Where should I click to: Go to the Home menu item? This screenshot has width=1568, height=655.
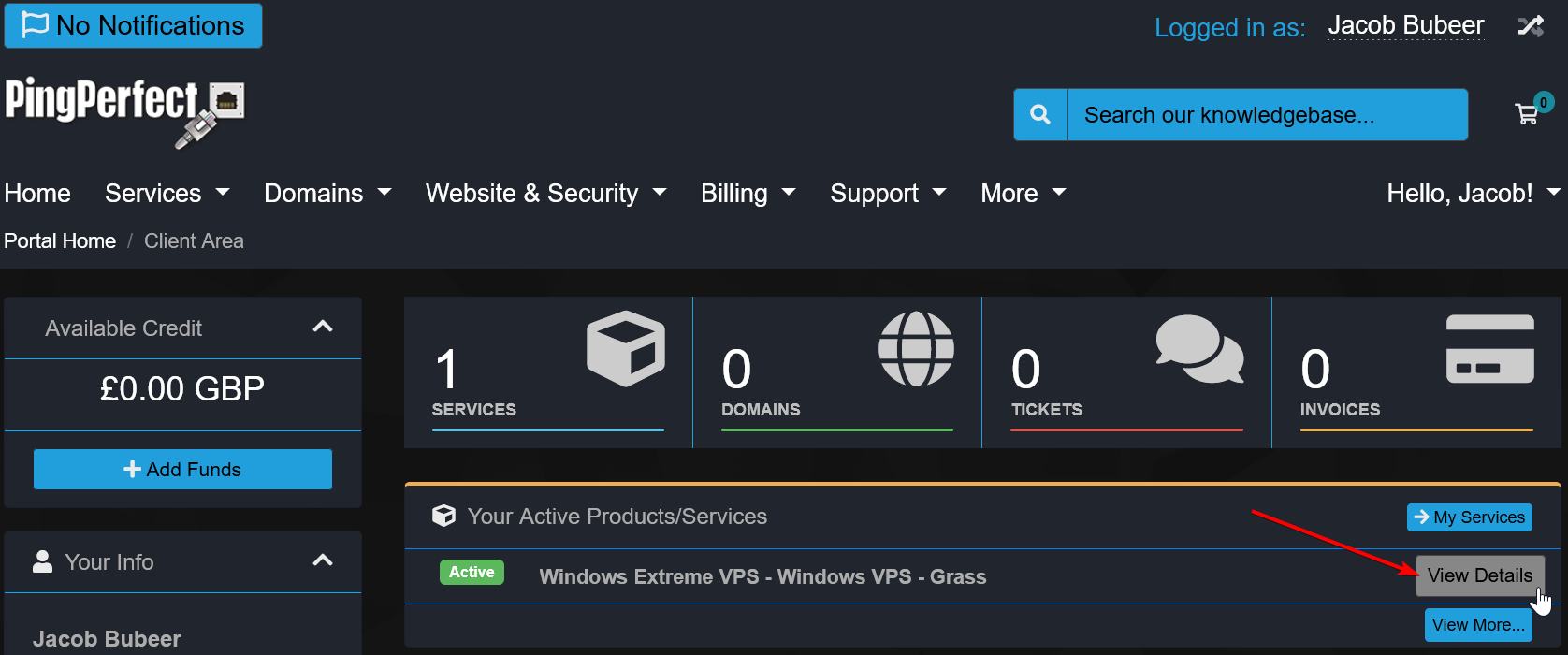click(37, 194)
